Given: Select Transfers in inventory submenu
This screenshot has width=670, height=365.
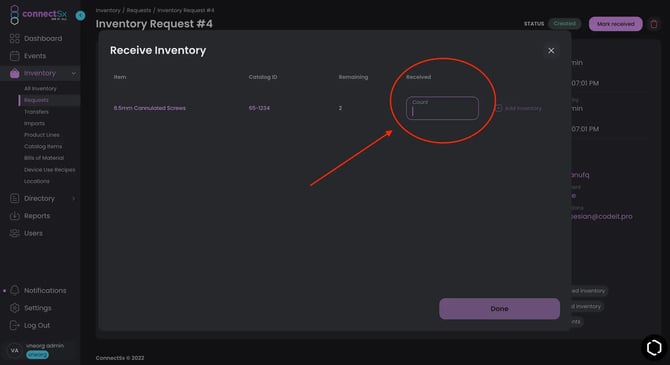Looking at the screenshot, I should tap(36, 112).
